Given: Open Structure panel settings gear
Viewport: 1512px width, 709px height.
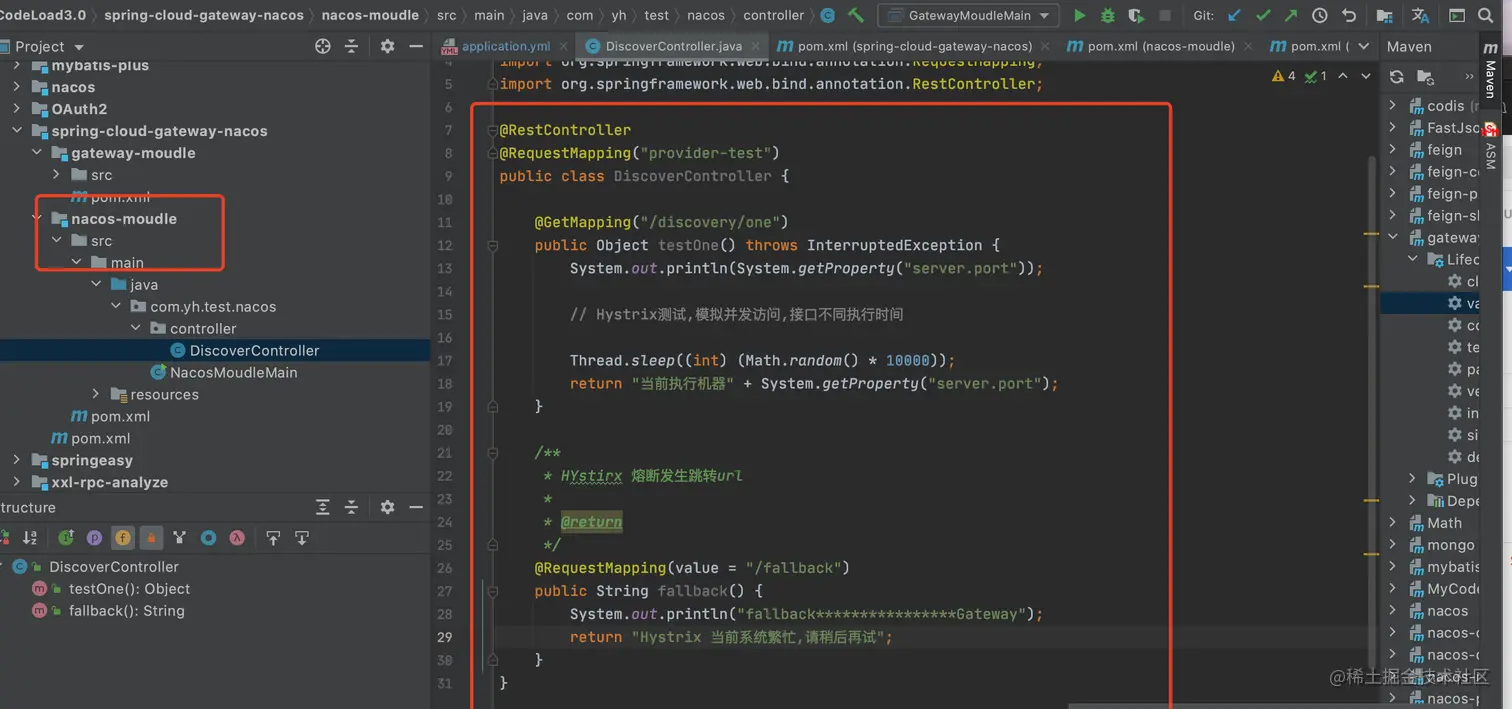Looking at the screenshot, I should (387, 507).
